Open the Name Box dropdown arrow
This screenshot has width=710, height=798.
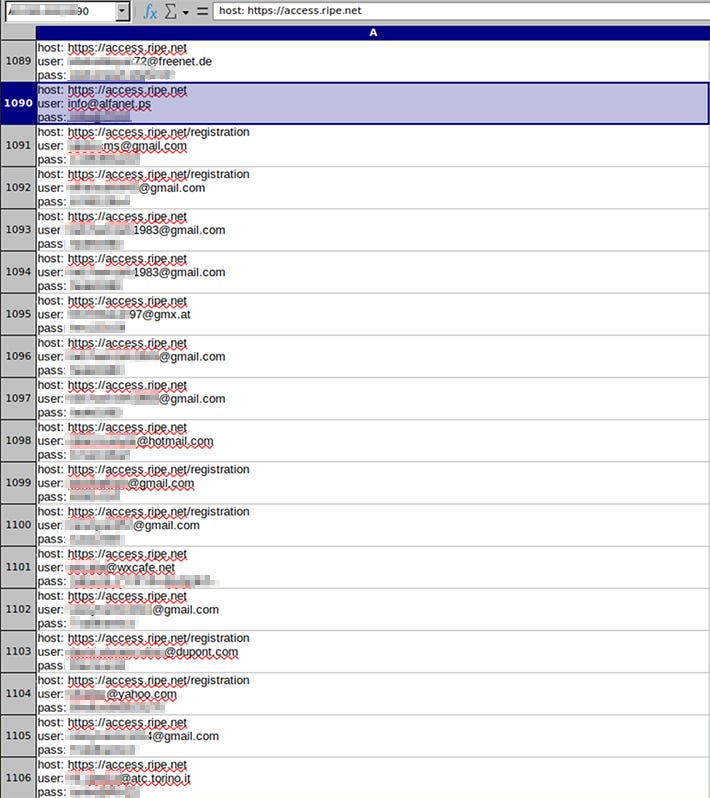click(122, 12)
